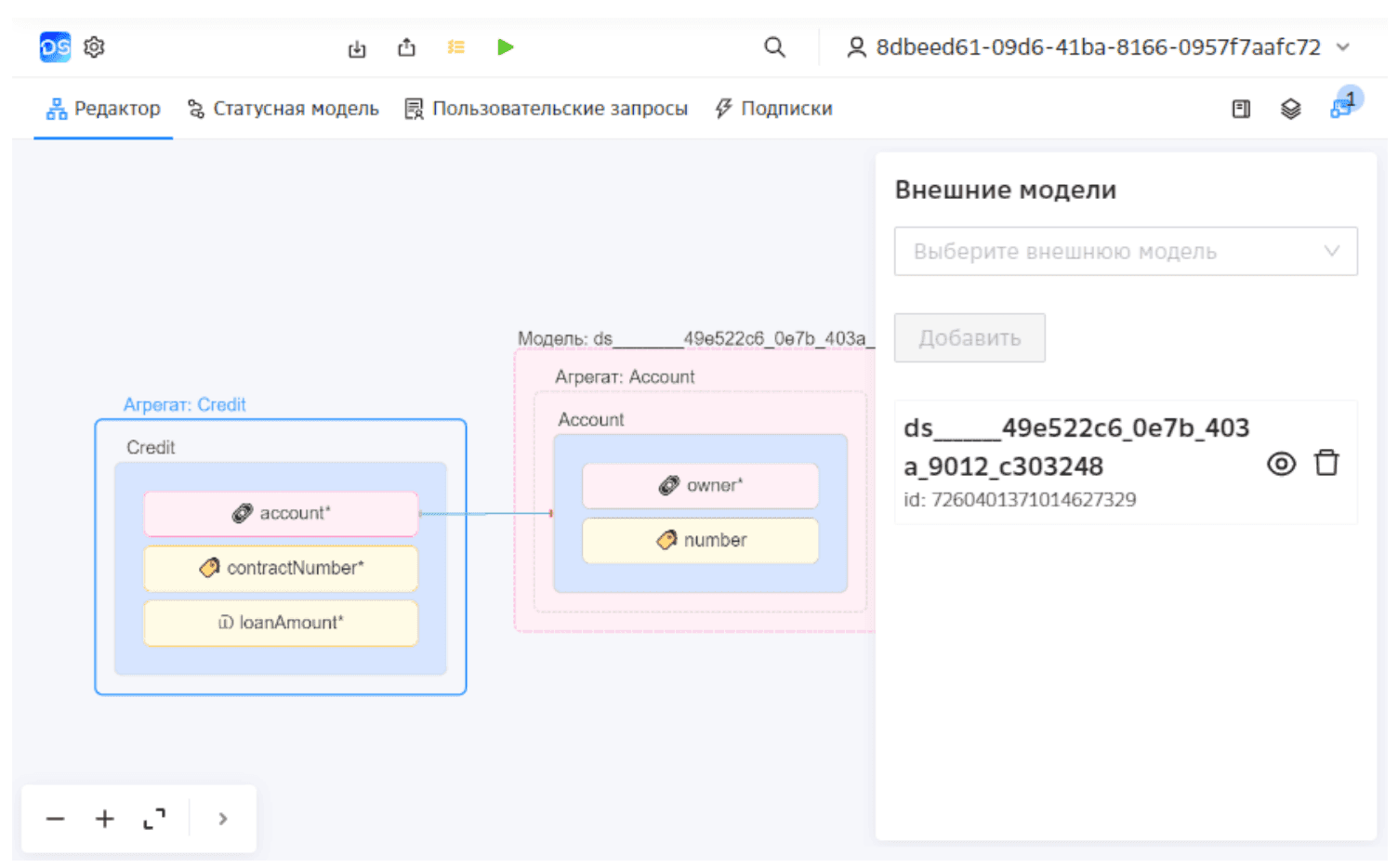The width and height of the screenshot is (1398, 868).
Task: Click the user profile icon
Action: click(856, 47)
